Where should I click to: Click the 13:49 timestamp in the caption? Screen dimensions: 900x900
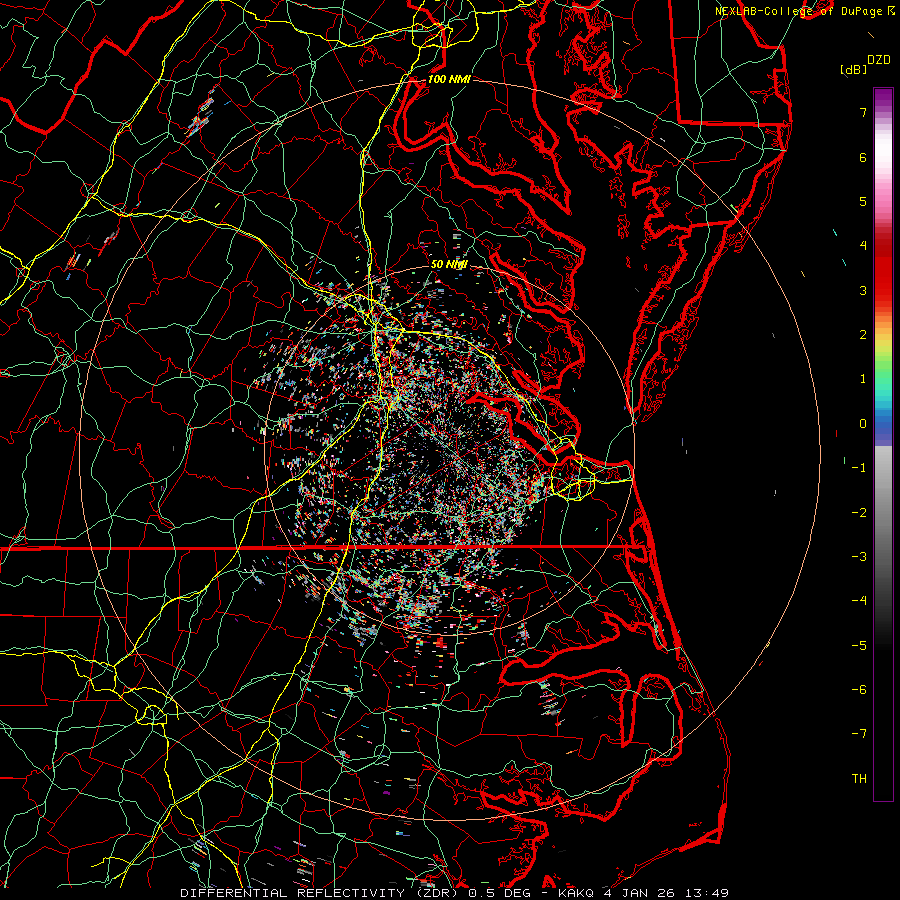click(x=706, y=893)
